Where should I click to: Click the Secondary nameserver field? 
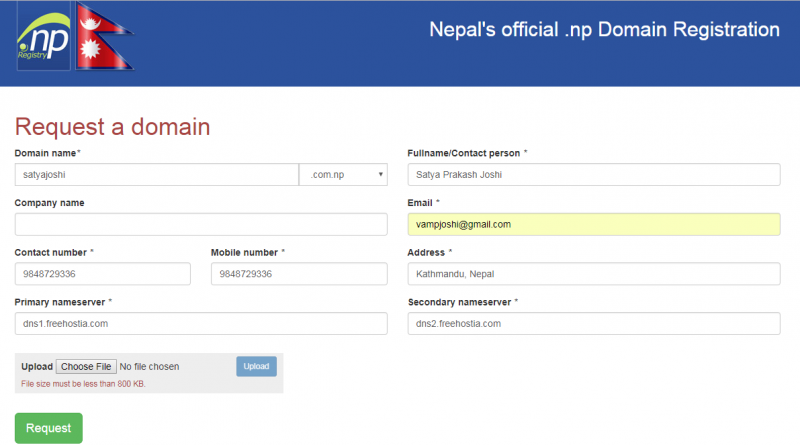coord(594,324)
